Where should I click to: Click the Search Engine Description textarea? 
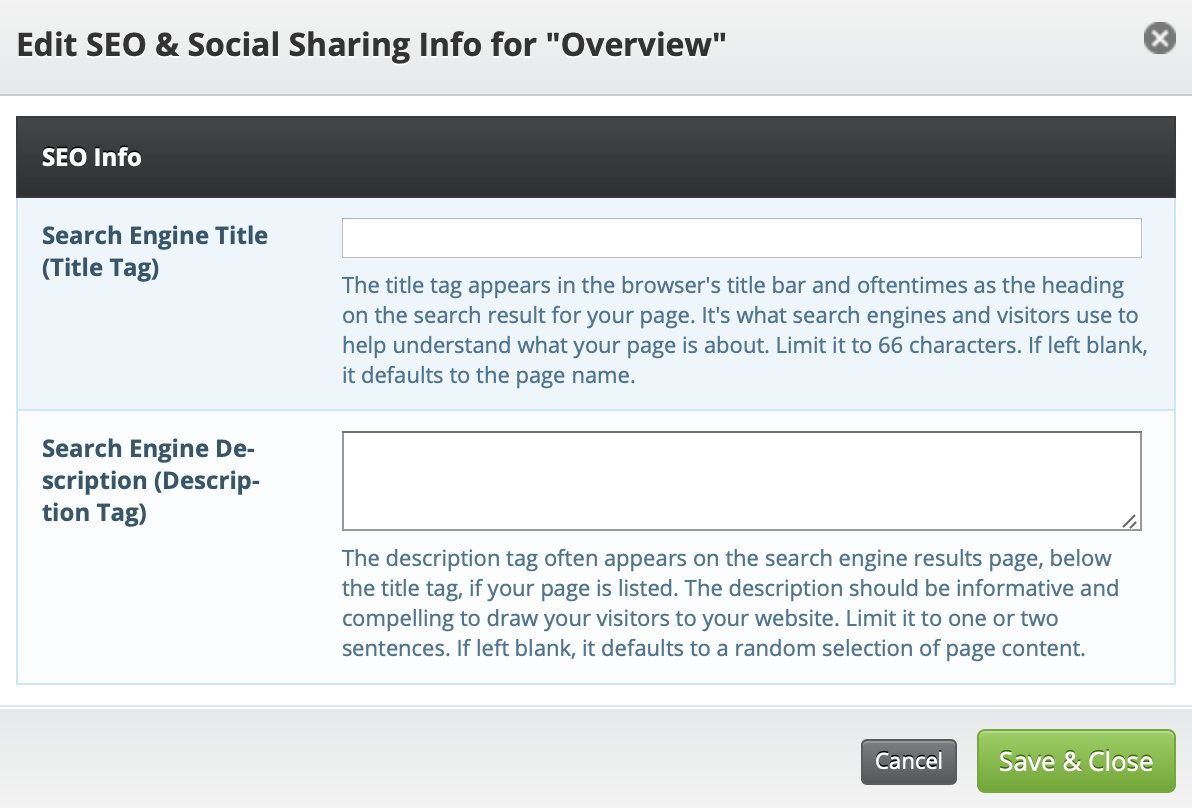(741, 478)
